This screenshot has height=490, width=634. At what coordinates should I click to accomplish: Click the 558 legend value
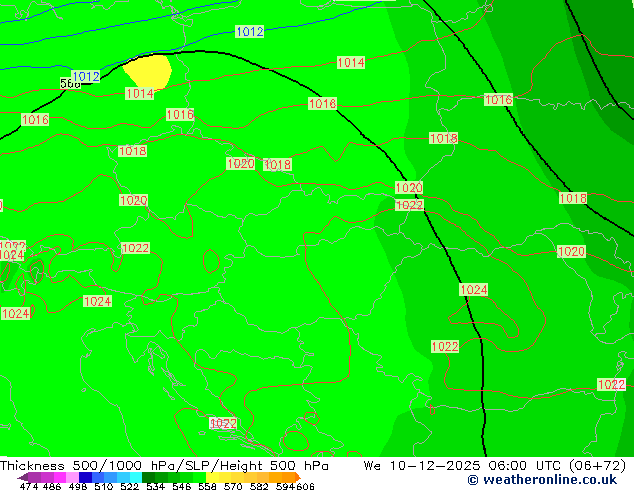pyautogui.click(x=207, y=486)
